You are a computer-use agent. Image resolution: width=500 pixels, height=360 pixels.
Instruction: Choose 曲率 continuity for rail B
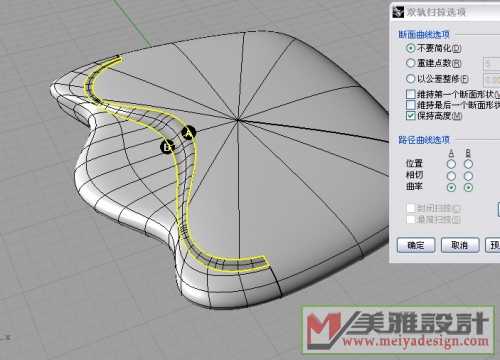468,188
